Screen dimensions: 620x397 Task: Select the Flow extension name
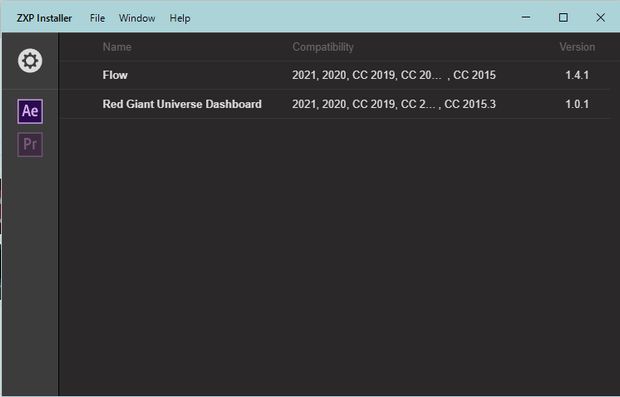click(x=115, y=75)
